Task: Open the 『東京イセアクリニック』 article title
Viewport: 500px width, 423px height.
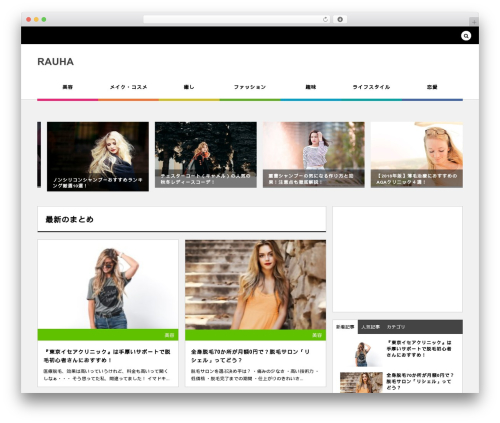Action: [107, 356]
